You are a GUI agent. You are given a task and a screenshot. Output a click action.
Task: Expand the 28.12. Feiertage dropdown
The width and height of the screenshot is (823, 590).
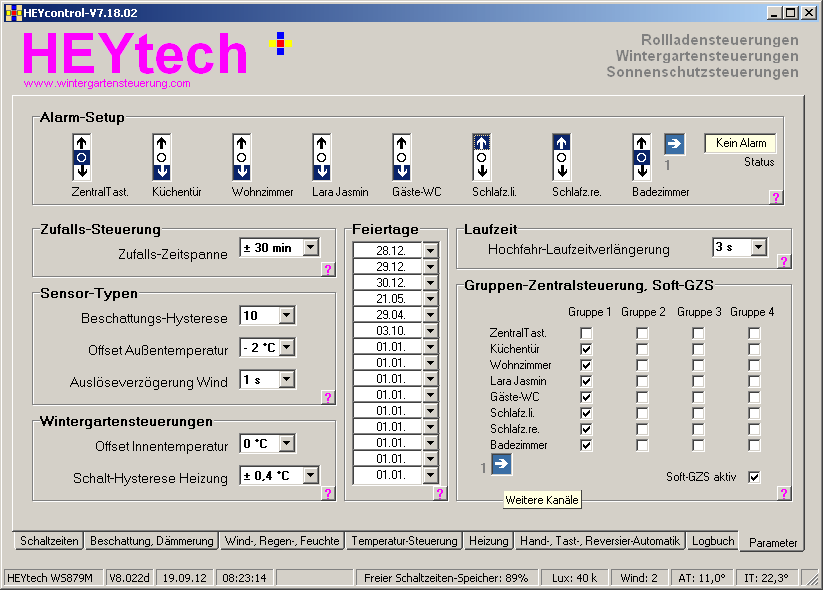[x=430, y=250]
